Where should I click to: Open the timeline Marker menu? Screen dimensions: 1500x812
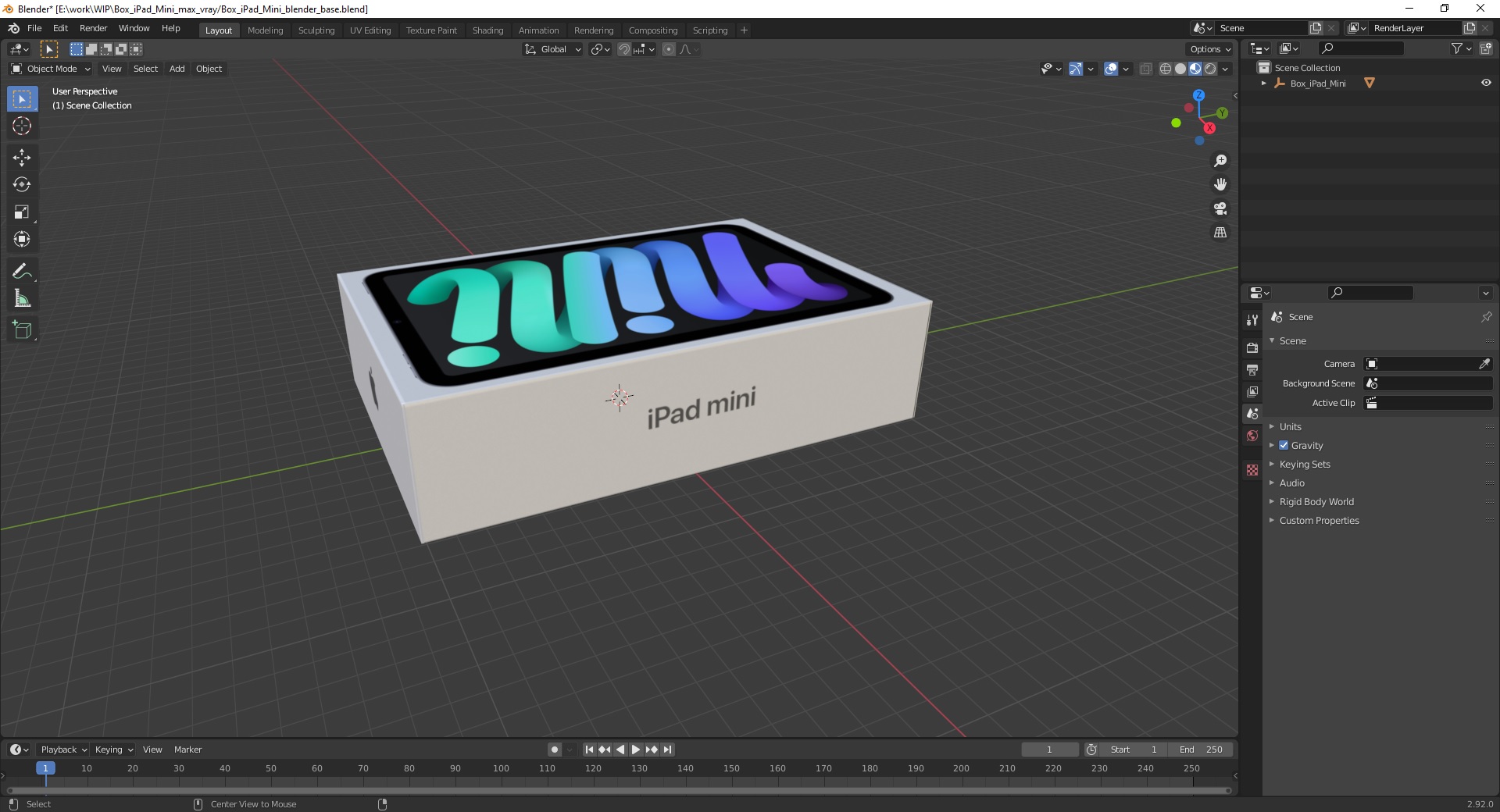click(x=187, y=750)
